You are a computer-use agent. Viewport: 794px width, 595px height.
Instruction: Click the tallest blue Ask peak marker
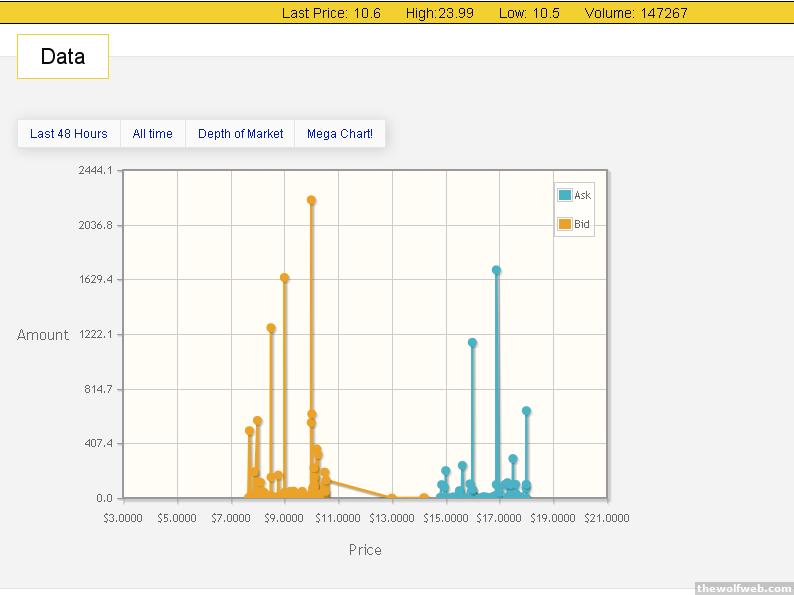tap(496, 270)
